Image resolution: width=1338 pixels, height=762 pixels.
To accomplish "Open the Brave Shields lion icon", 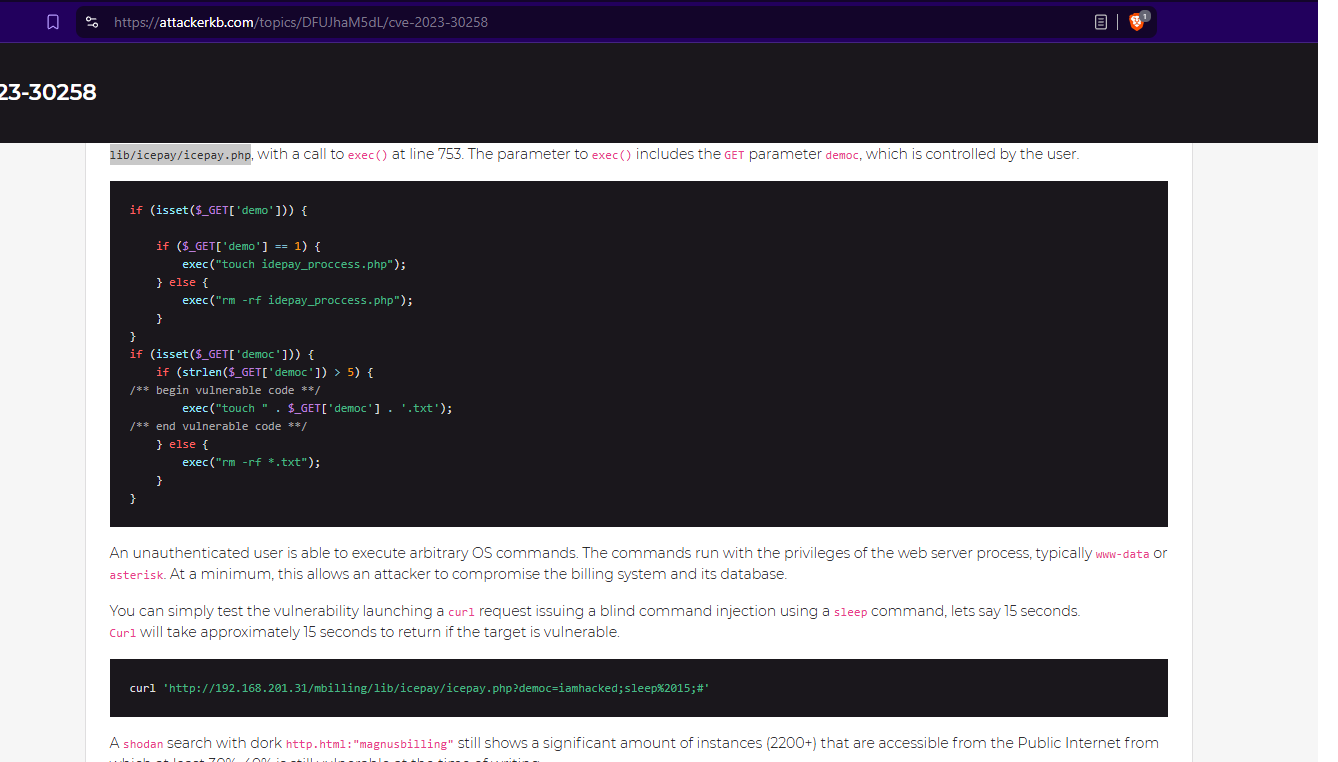I will tap(1136, 22).
